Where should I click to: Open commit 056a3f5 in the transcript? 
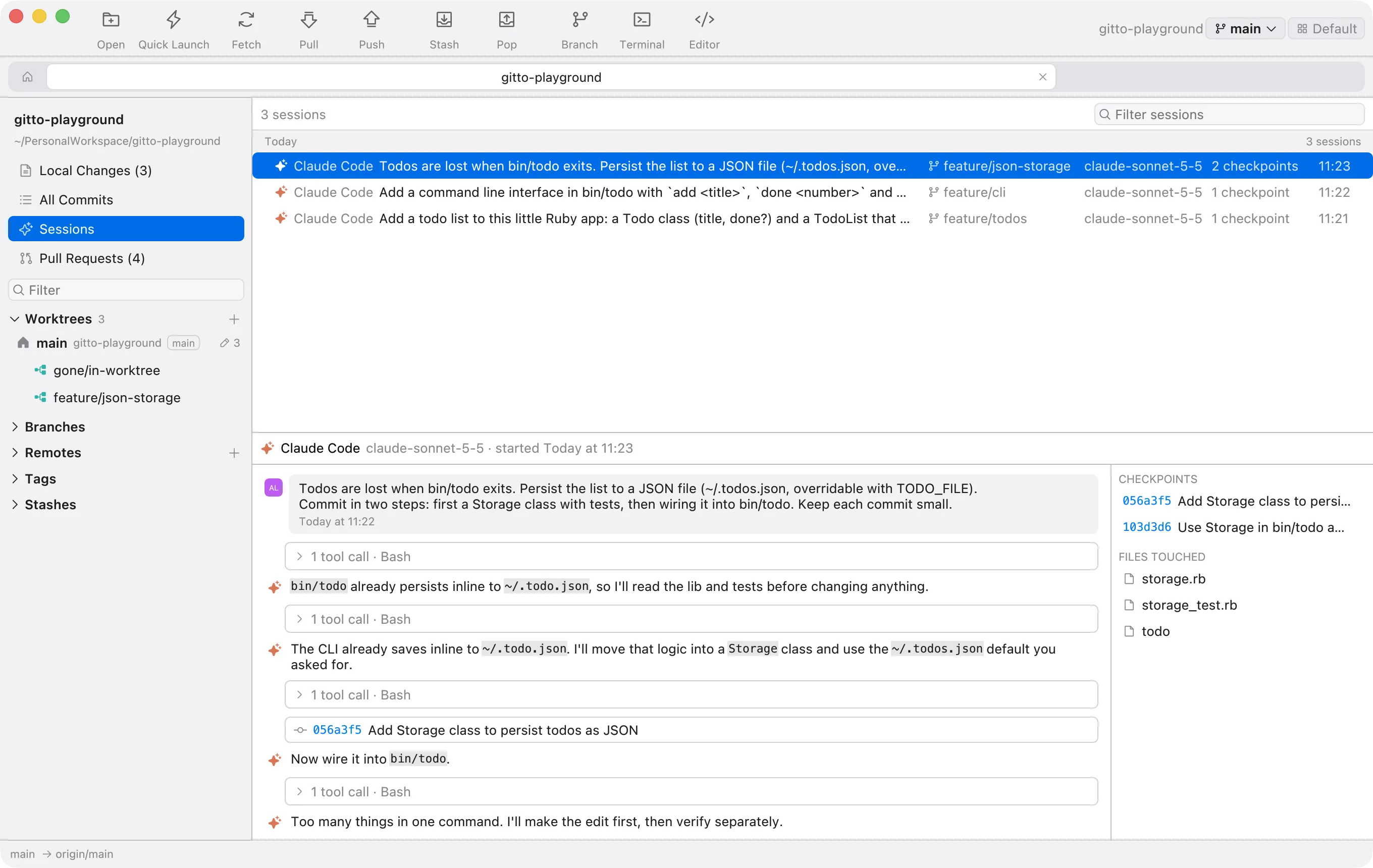(x=691, y=730)
